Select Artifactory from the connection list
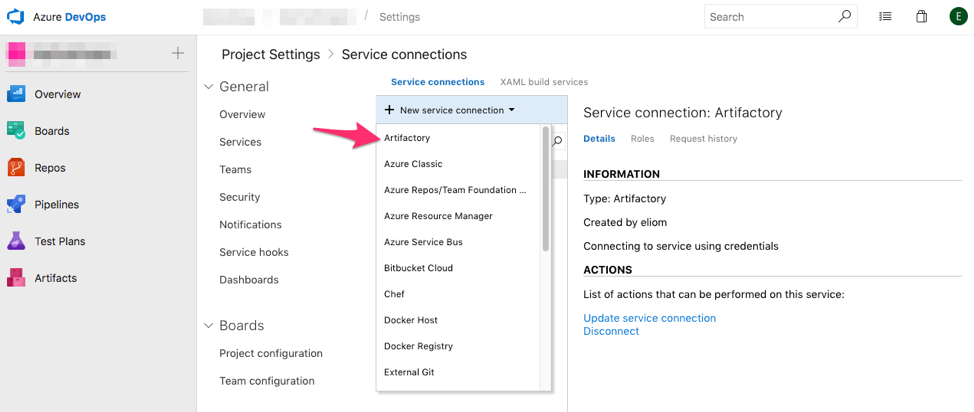The image size is (974, 412). pos(407,138)
